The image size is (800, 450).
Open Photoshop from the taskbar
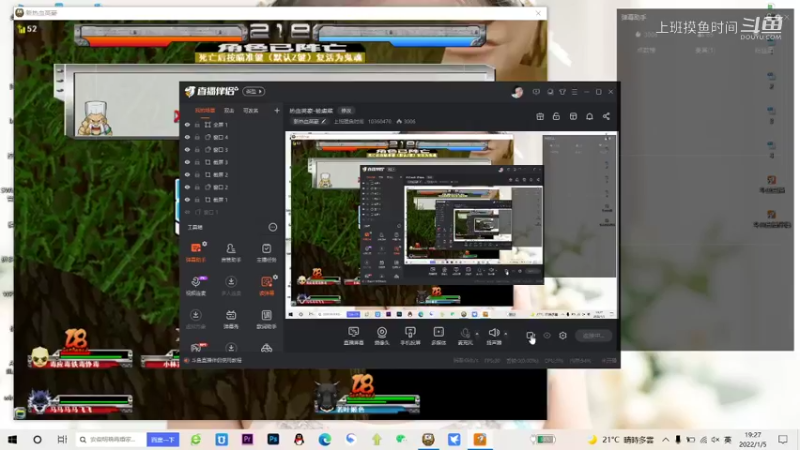coord(273,439)
